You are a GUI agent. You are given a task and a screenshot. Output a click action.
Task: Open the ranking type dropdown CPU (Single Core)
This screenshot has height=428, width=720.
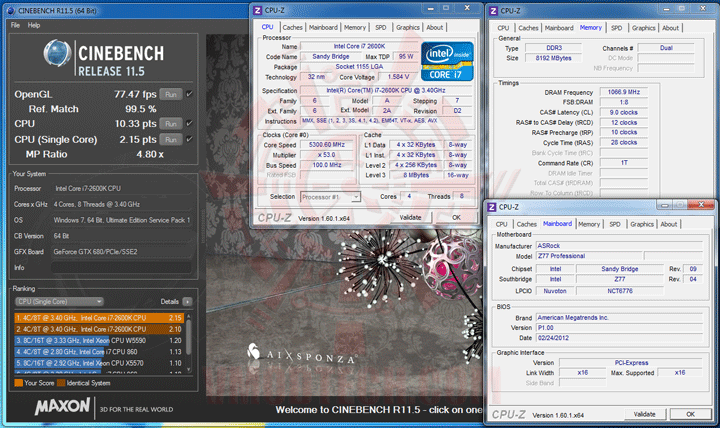pos(59,302)
